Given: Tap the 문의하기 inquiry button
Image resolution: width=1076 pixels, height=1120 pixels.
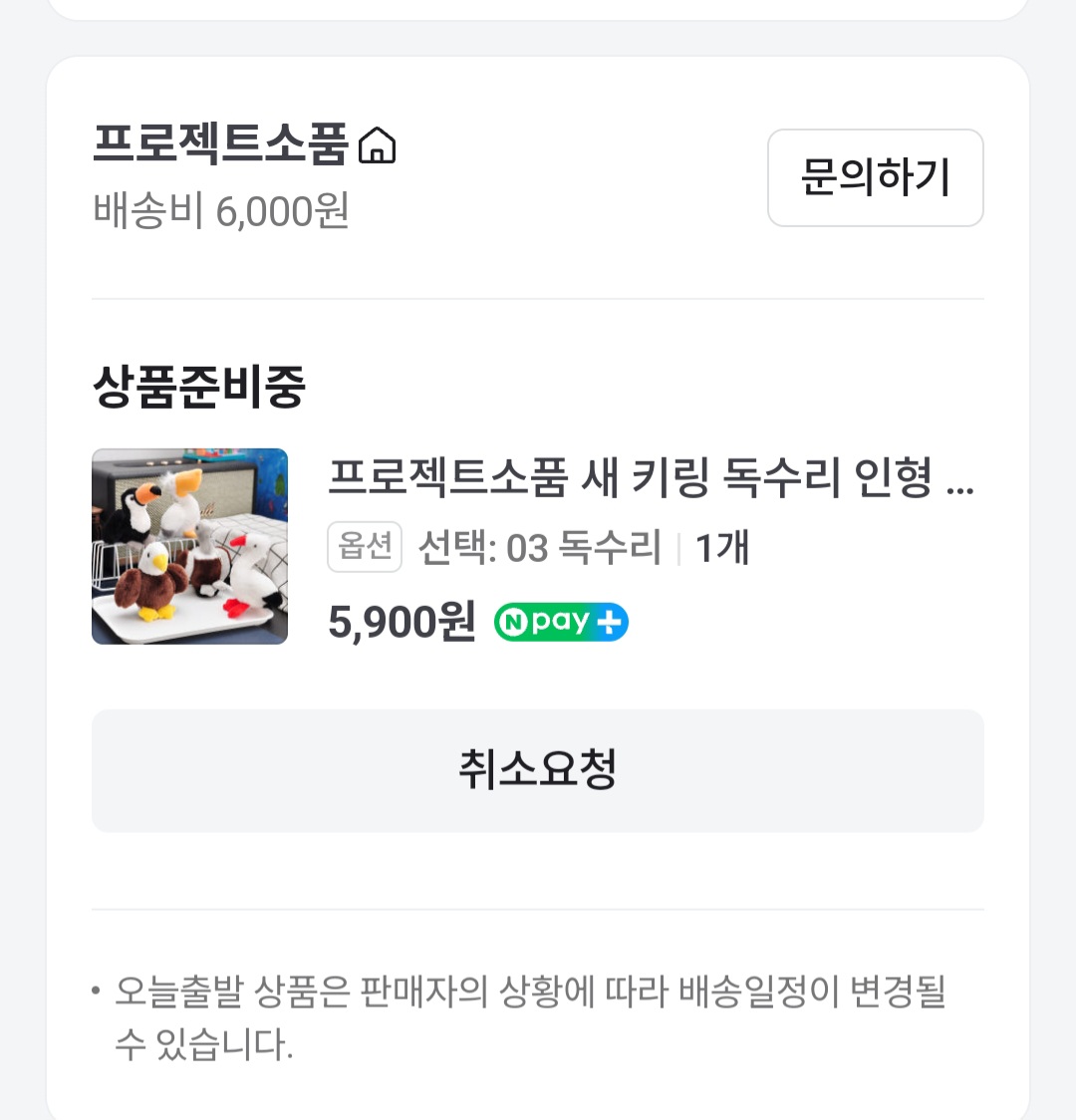Looking at the screenshot, I should (876, 177).
